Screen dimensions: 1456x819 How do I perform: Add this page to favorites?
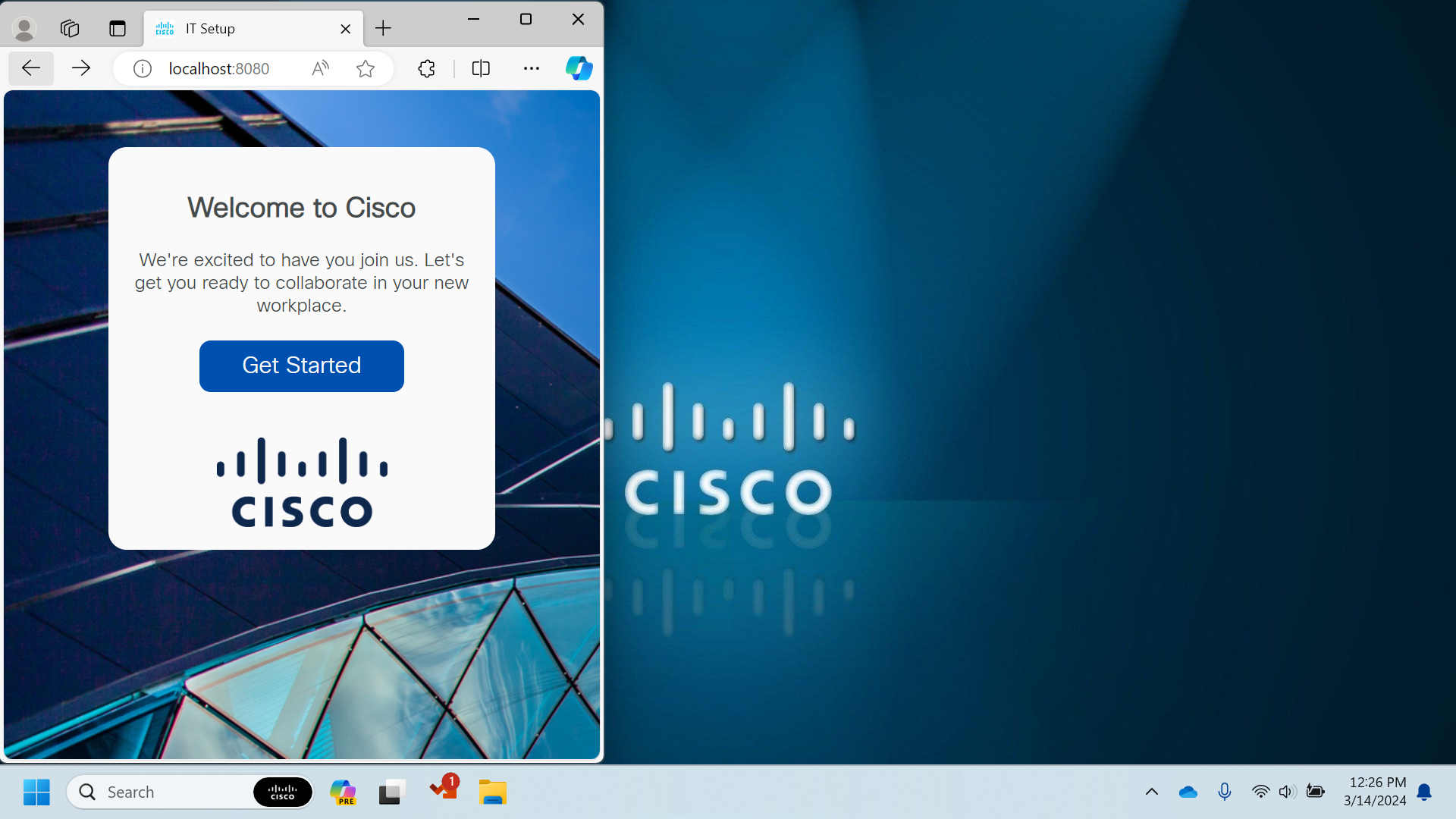coord(366,69)
